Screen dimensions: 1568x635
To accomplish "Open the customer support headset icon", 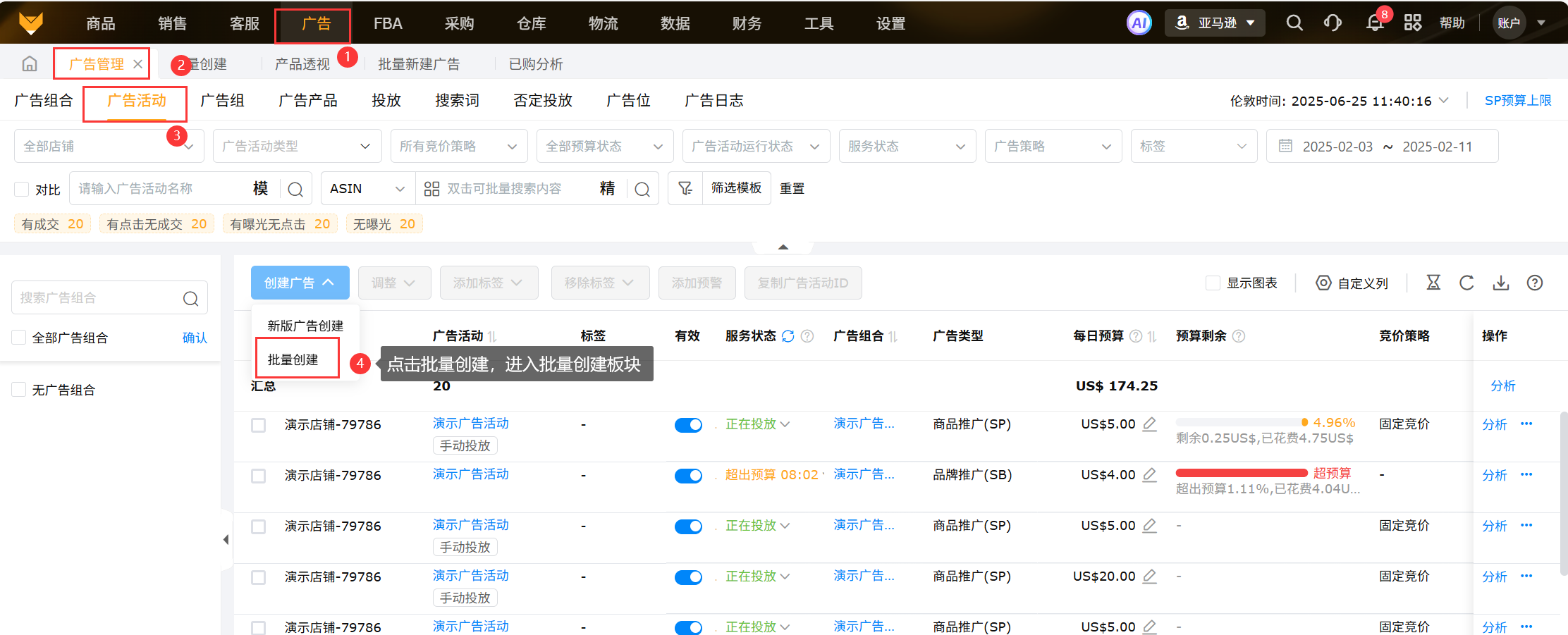I will [x=1333, y=23].
